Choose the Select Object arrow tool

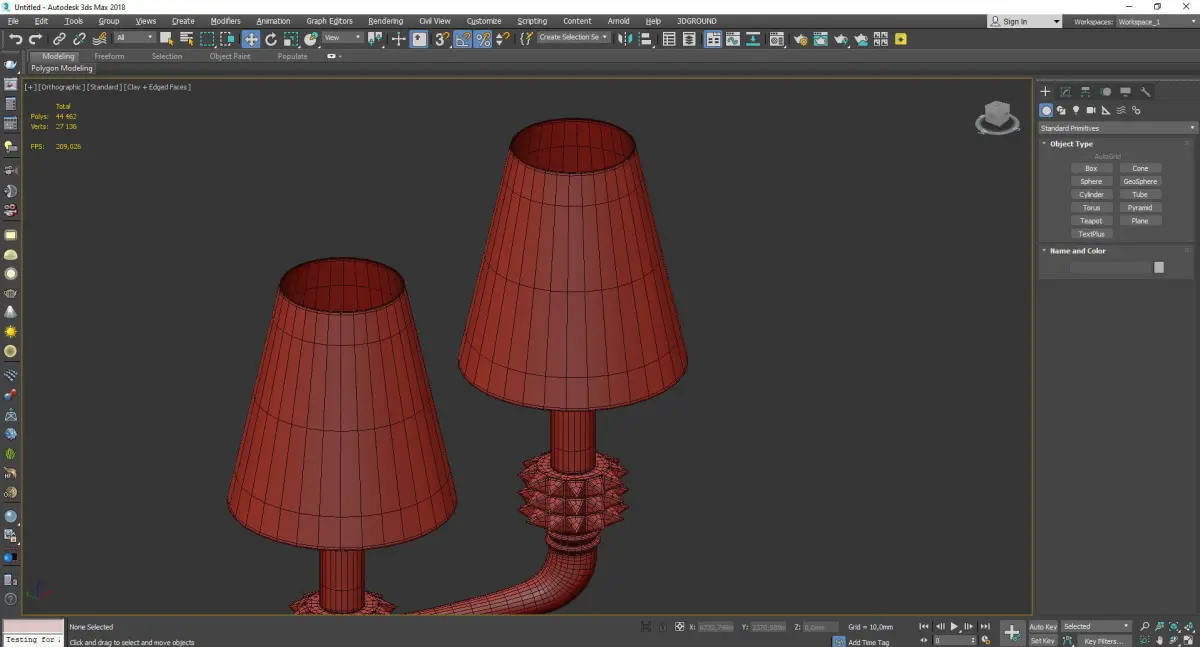pyautogui.click(x=167, y=39)
